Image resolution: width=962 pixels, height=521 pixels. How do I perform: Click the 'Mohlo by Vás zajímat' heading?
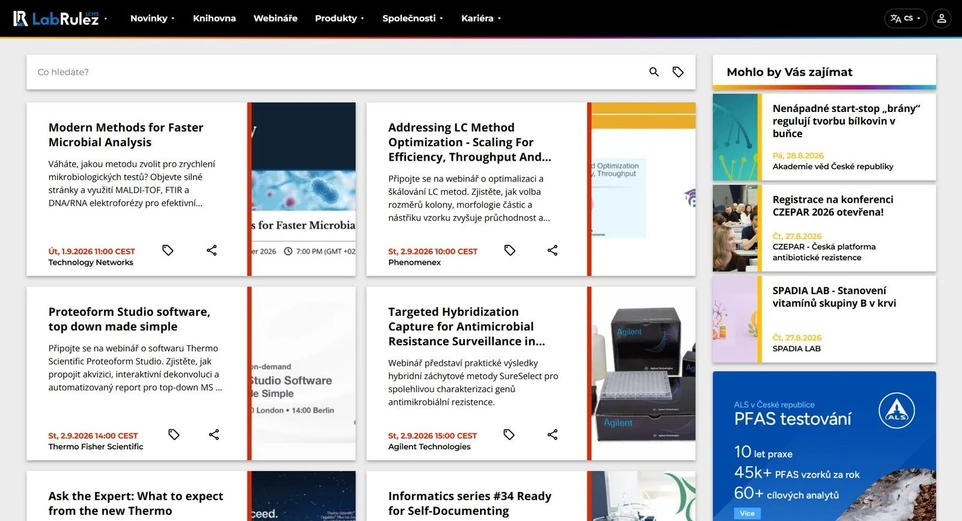(789, 72)
